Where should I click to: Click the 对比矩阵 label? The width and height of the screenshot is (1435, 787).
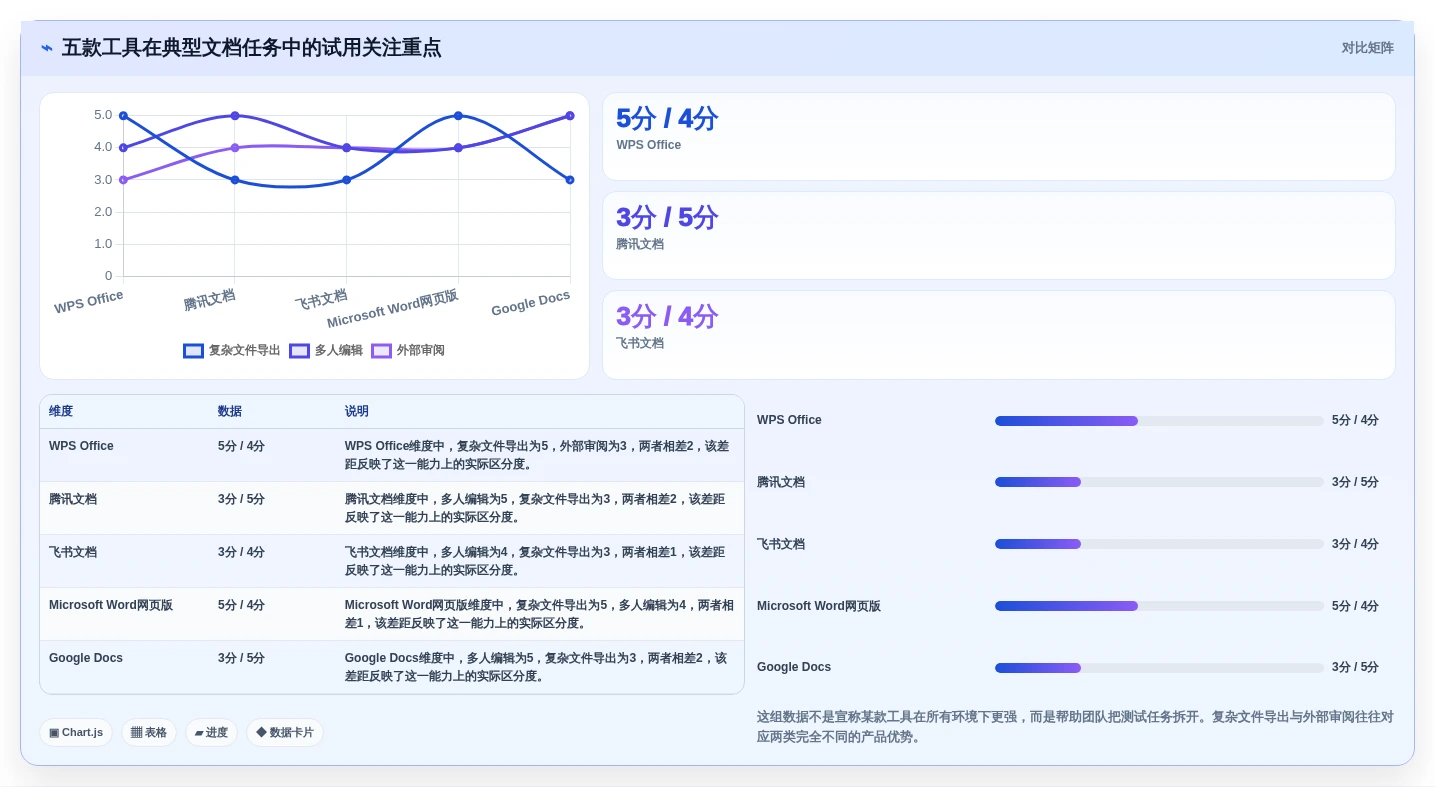[x=1367, y=48]
